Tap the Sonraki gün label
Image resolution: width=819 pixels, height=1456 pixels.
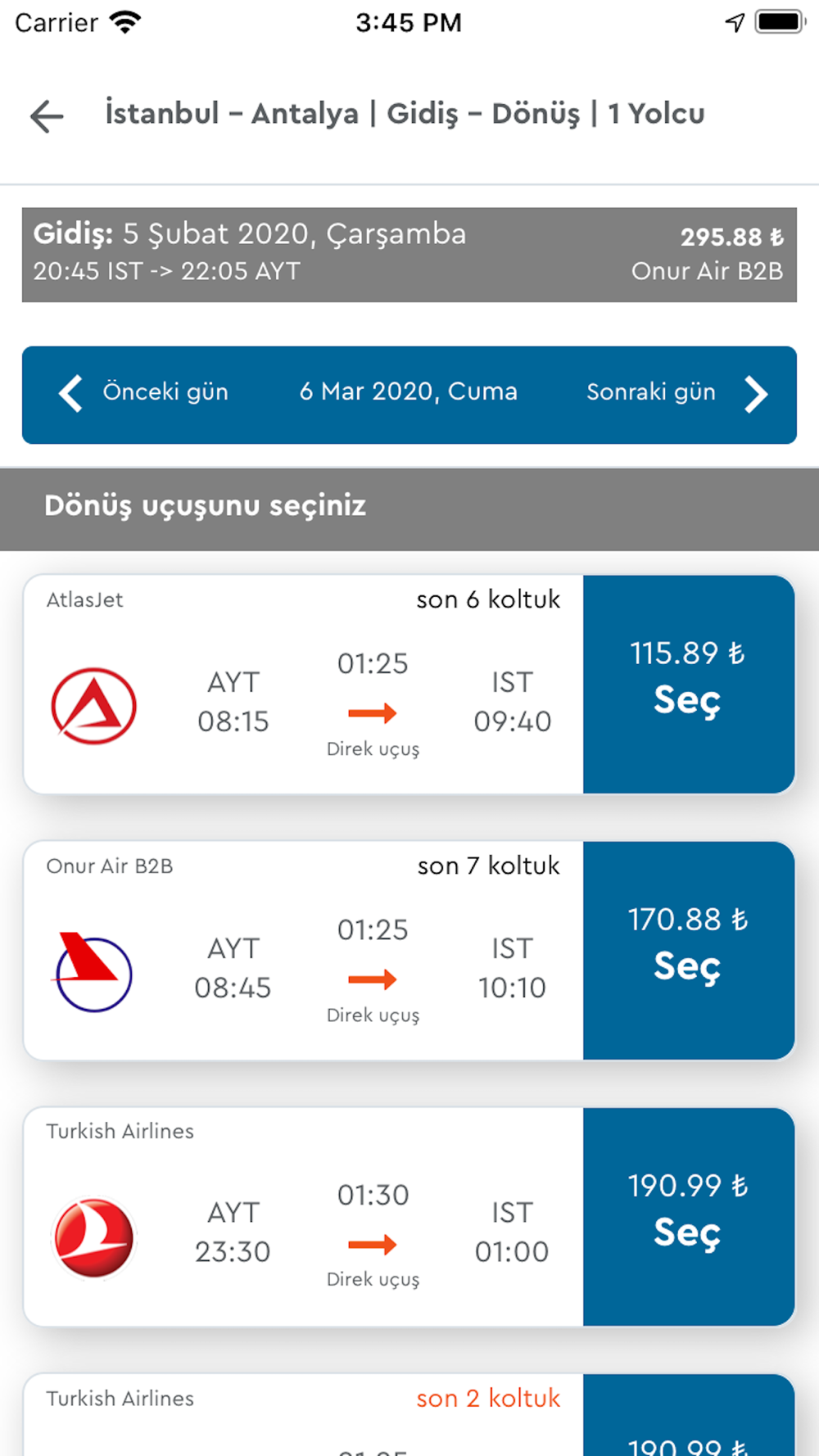(651, 392)
